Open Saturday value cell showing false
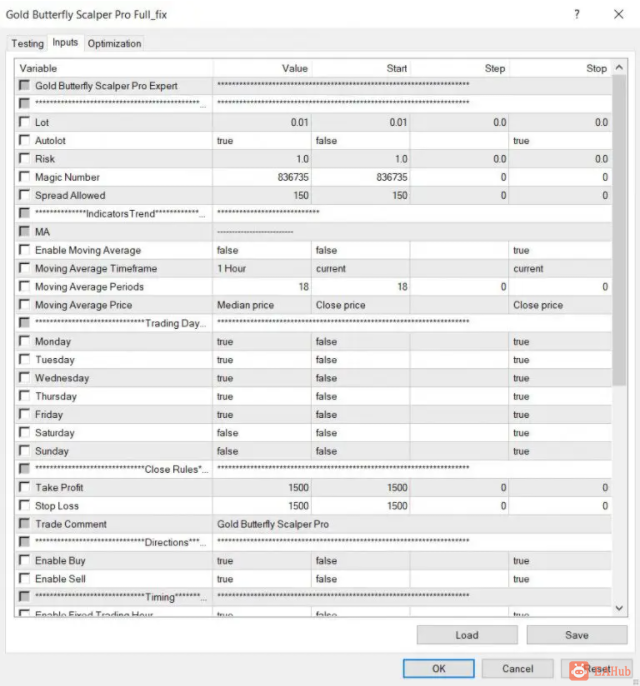 point(262,433)
